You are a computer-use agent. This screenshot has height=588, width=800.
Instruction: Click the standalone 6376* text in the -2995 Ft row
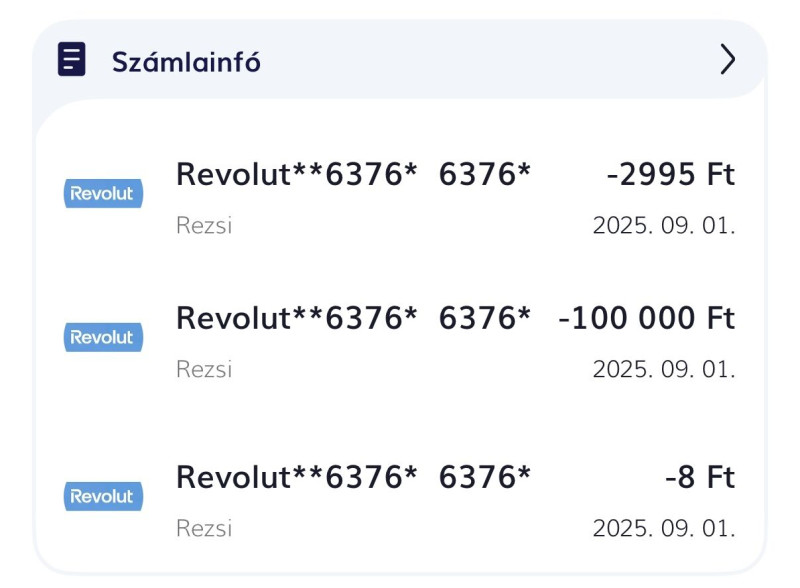coord(485,174)
